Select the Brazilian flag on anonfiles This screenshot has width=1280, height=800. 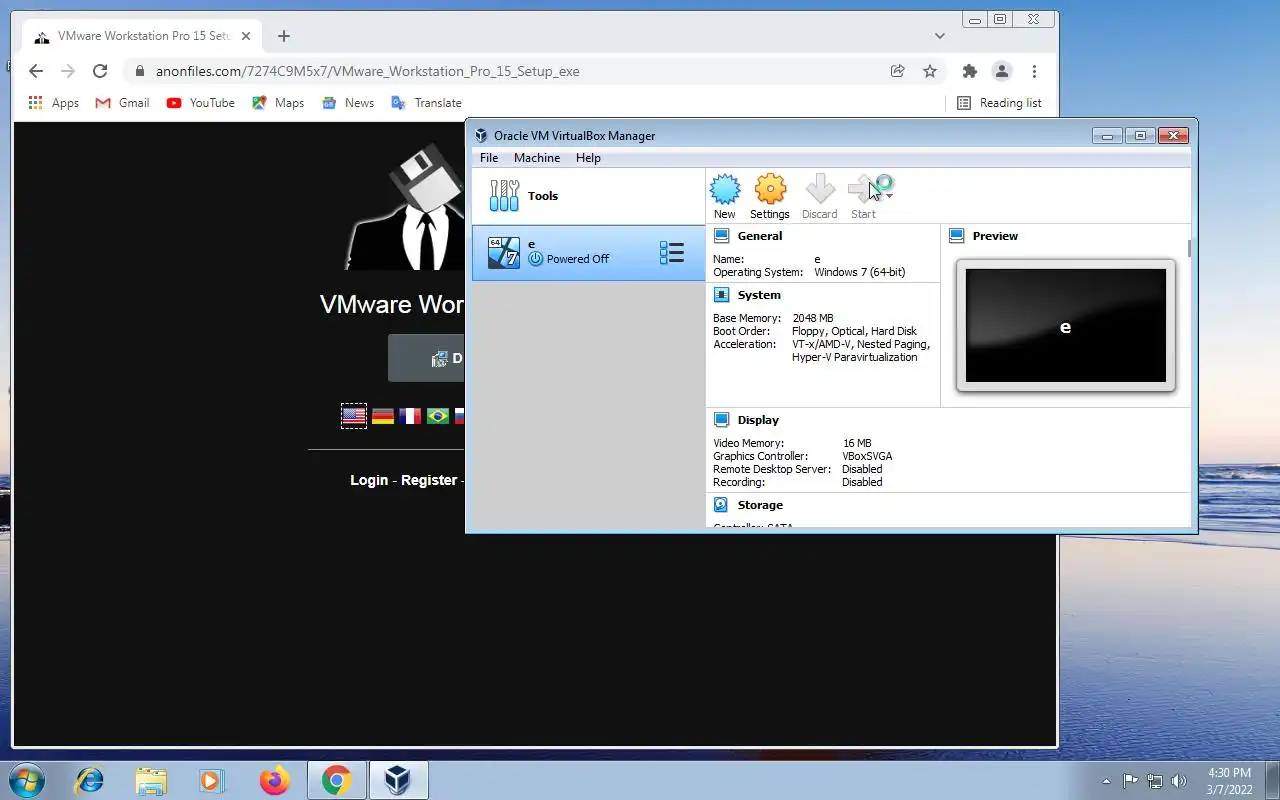[x=438, y=416]
